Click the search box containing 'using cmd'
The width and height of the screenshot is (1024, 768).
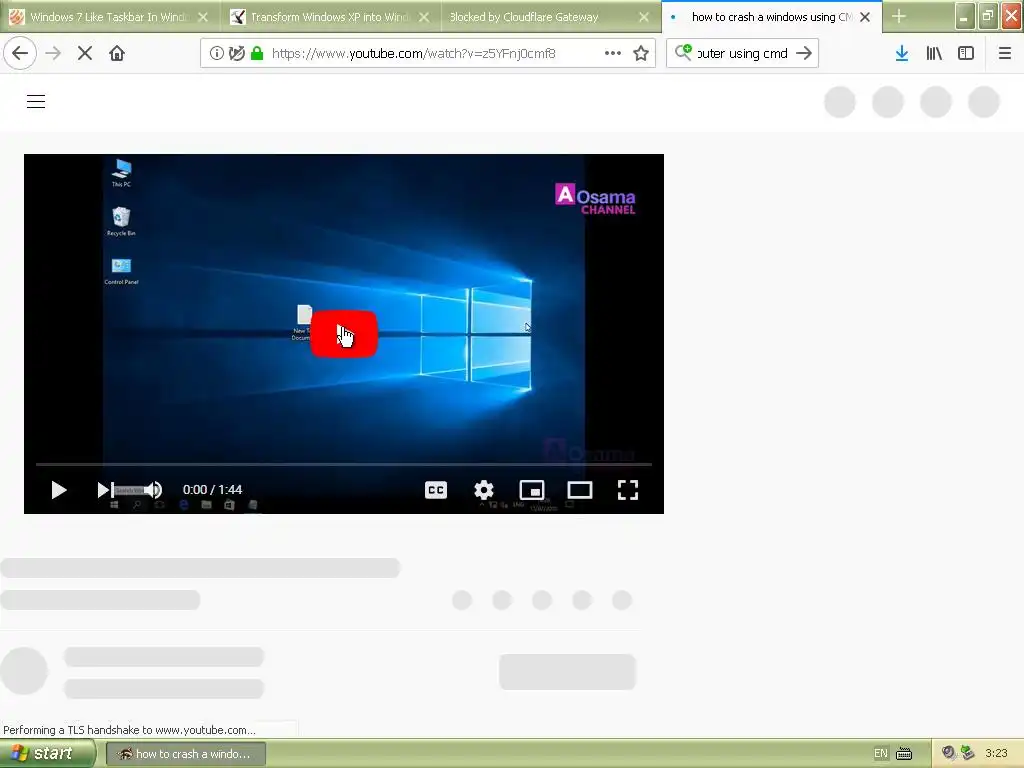click(x=742, y=53)
